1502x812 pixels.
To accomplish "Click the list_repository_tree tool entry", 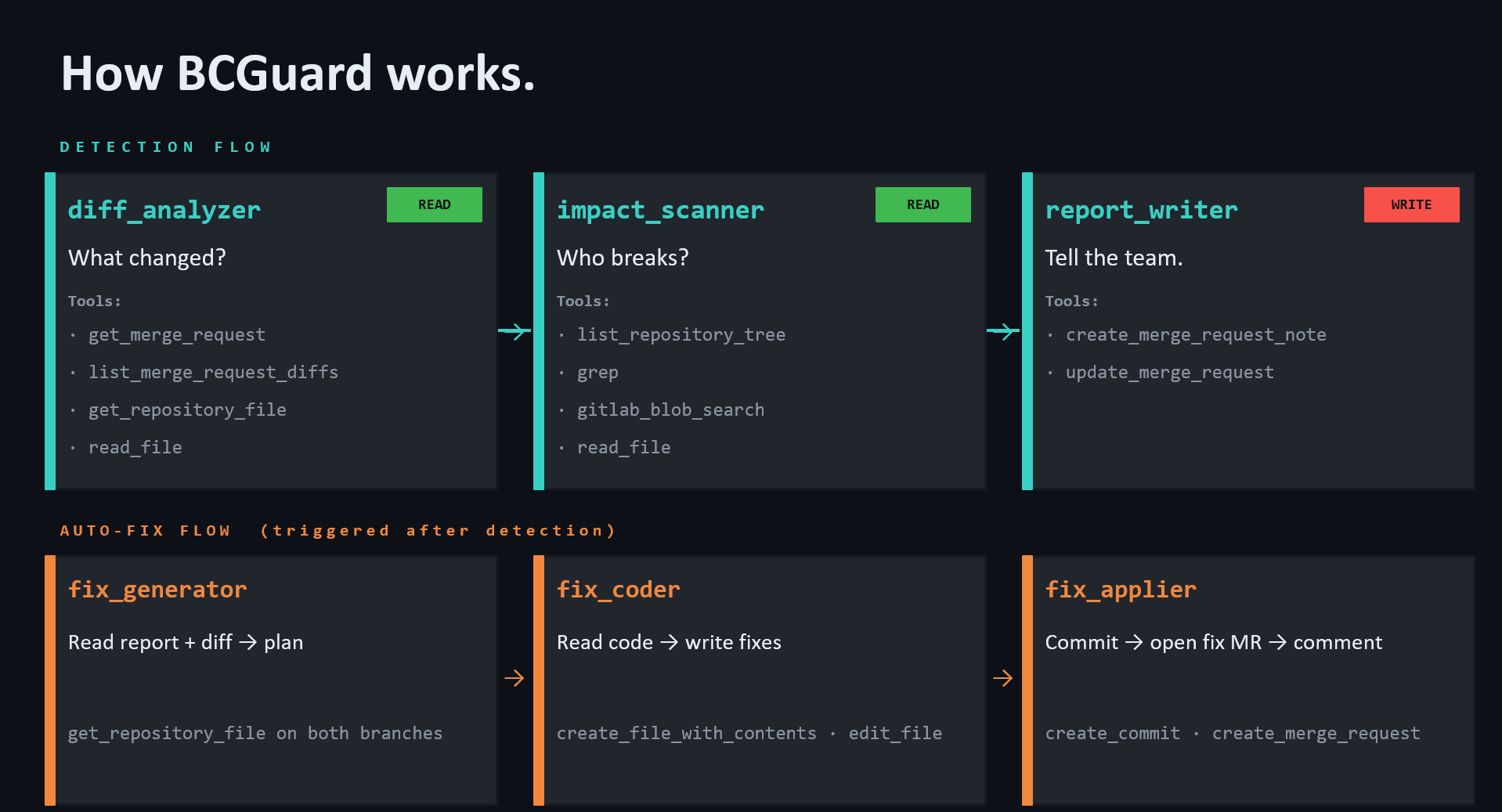I will click(681, 335).
